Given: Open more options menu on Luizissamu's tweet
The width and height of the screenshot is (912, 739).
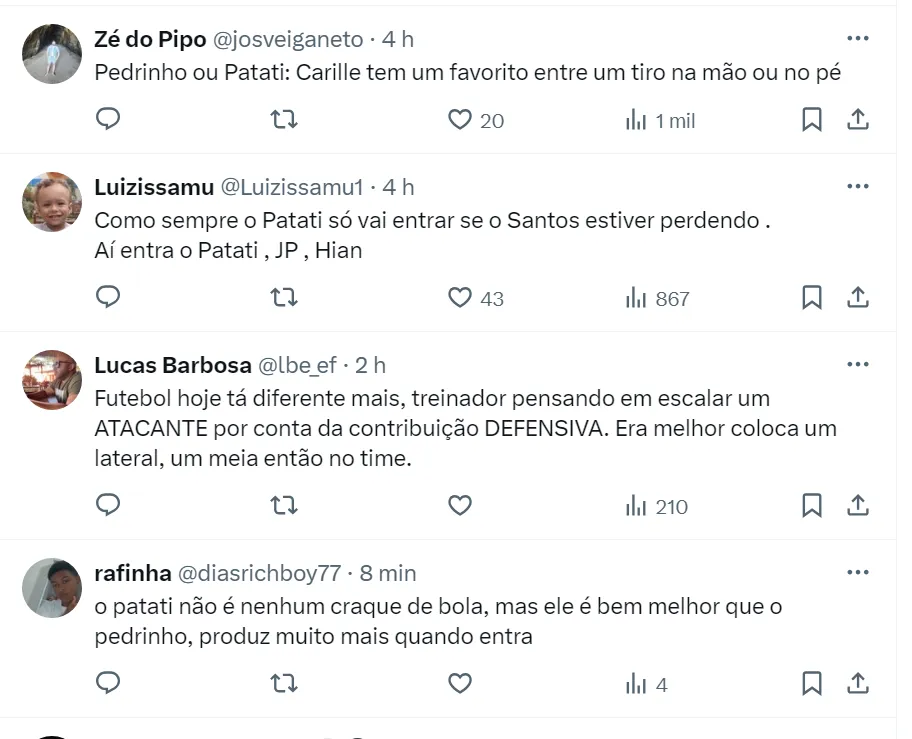Looking at the screenshot, I should coord(857,187).
